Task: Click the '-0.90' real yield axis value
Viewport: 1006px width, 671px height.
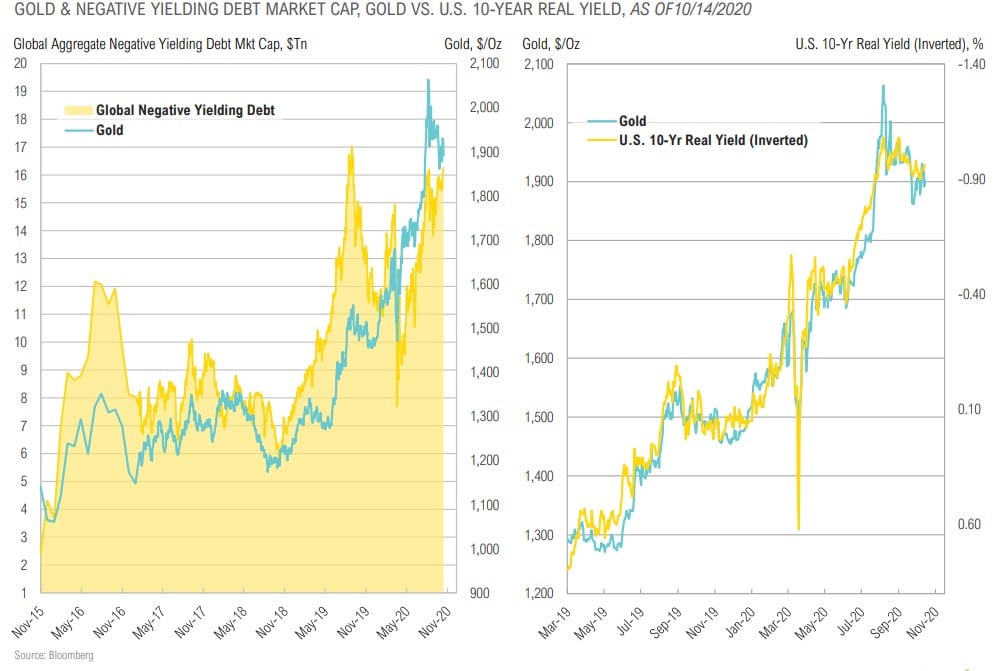Action: [x=971, y=179]
